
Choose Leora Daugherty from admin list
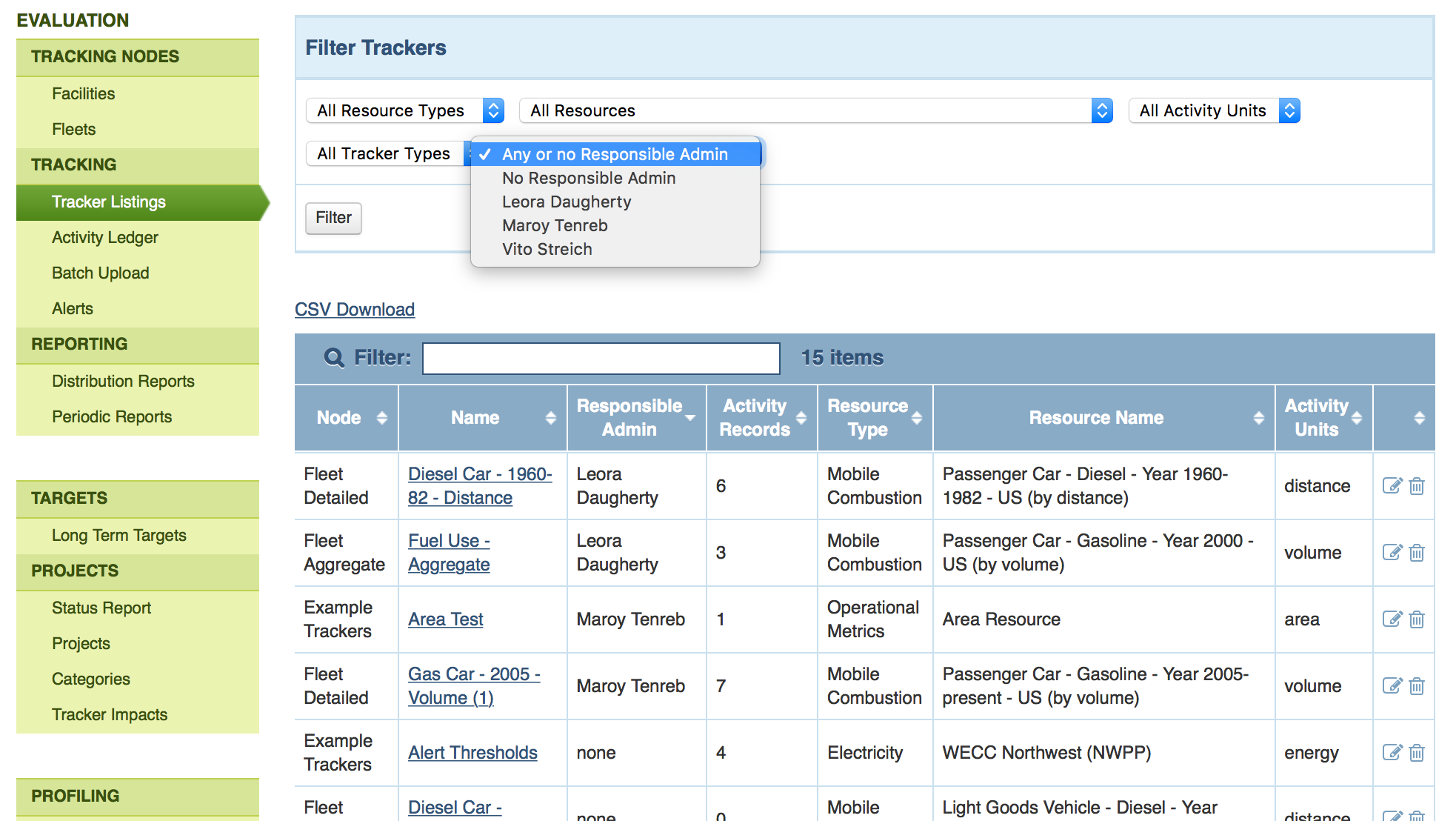[567, 202]
